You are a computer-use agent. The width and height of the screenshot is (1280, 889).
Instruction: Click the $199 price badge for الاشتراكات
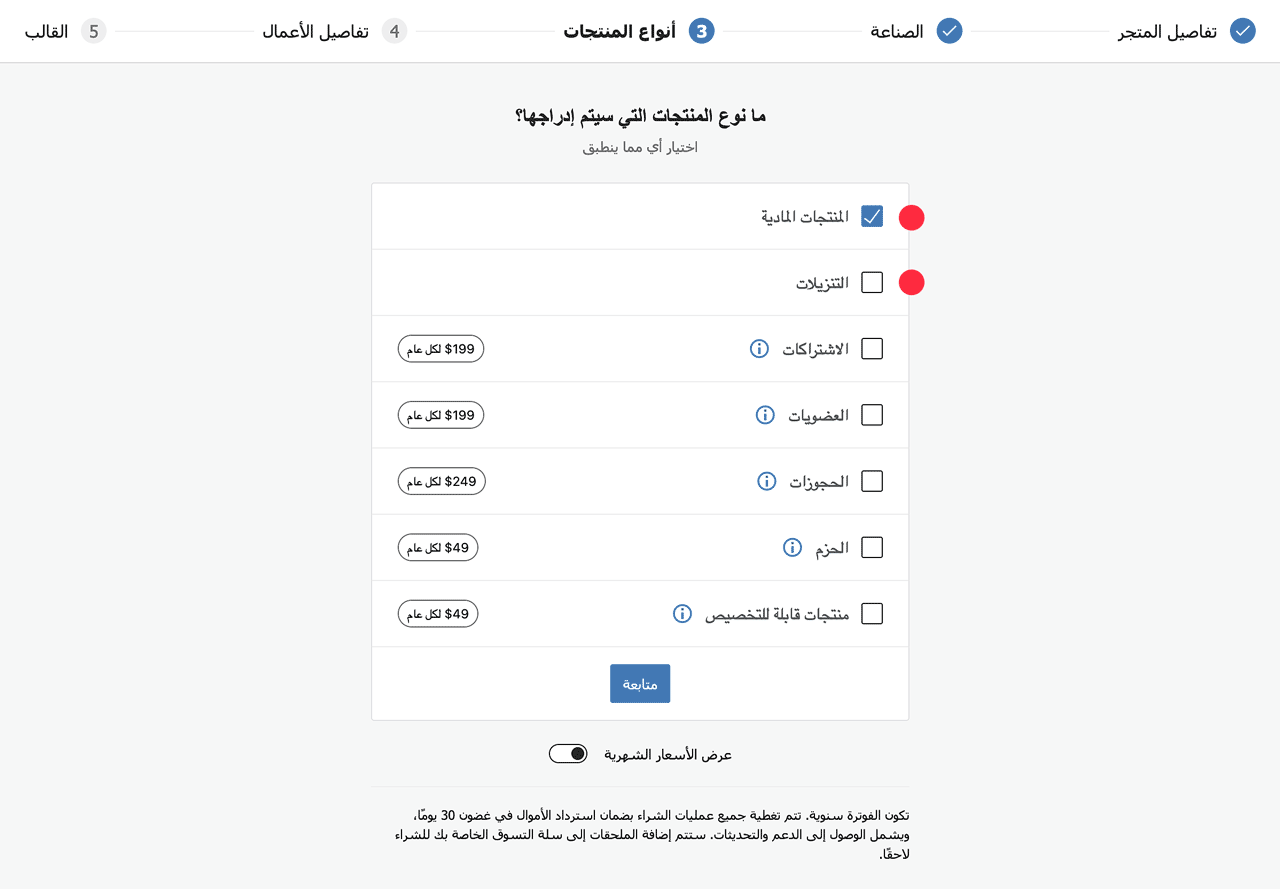tap(441, 349)
